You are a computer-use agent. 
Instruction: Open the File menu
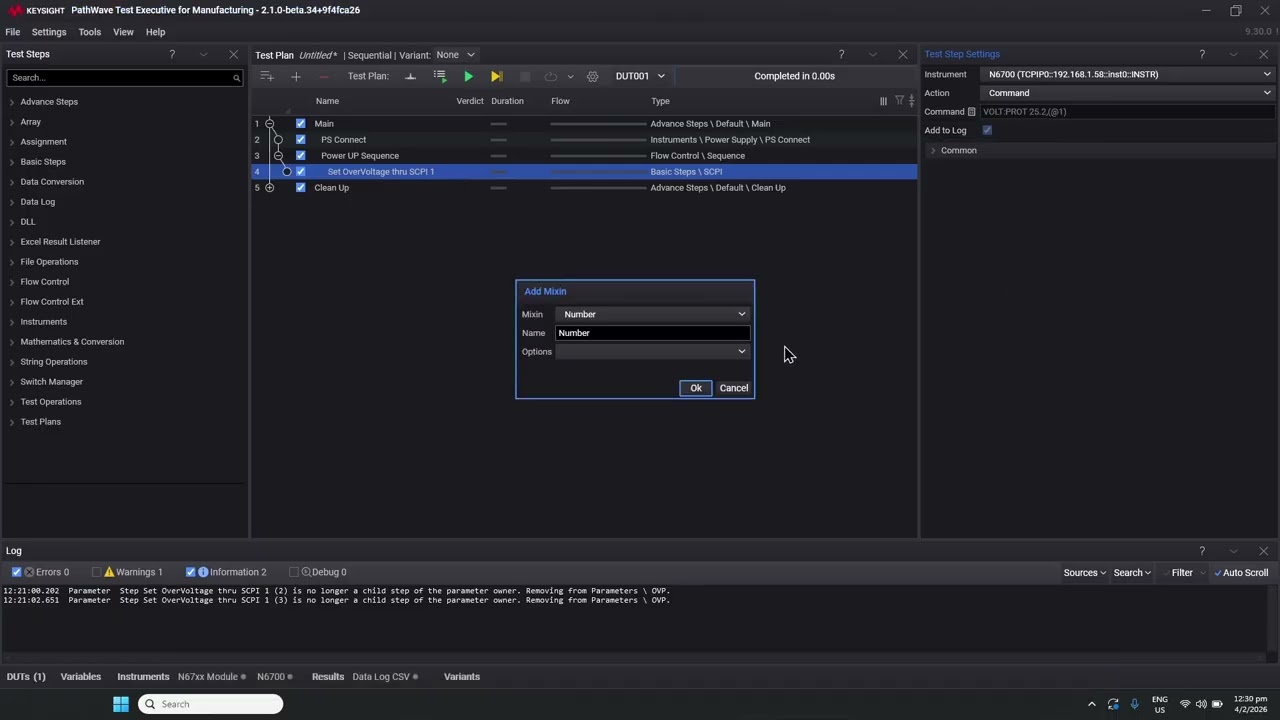coord(13,32)
